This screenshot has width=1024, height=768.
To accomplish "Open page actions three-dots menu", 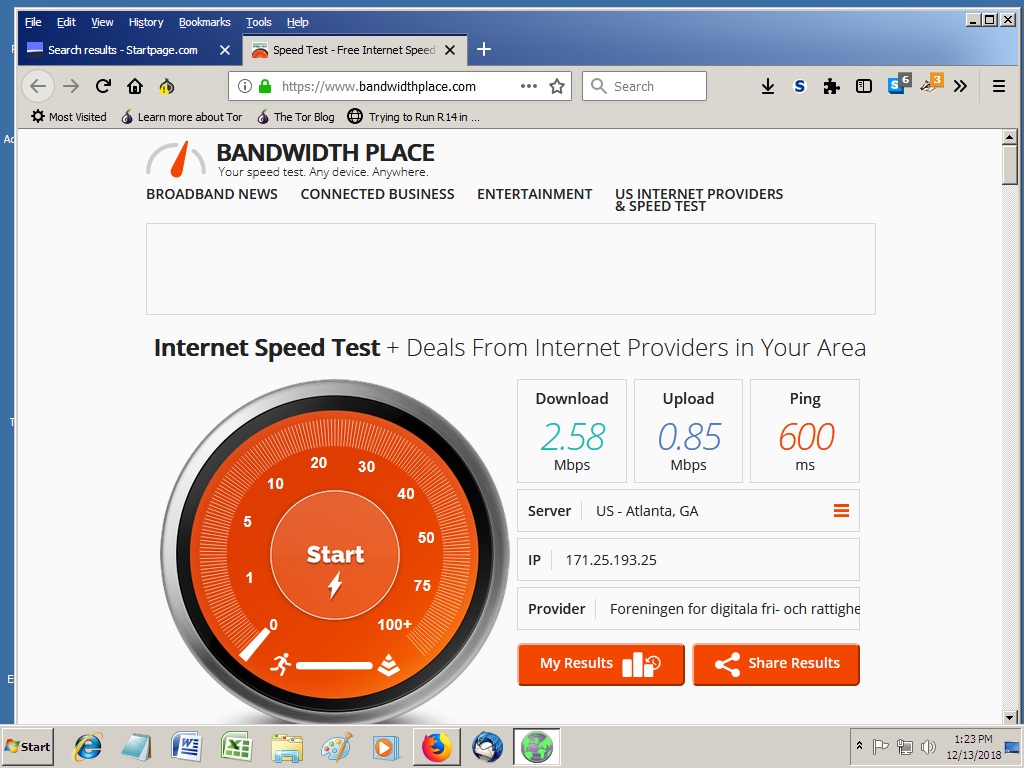I will tap(529, 86).
